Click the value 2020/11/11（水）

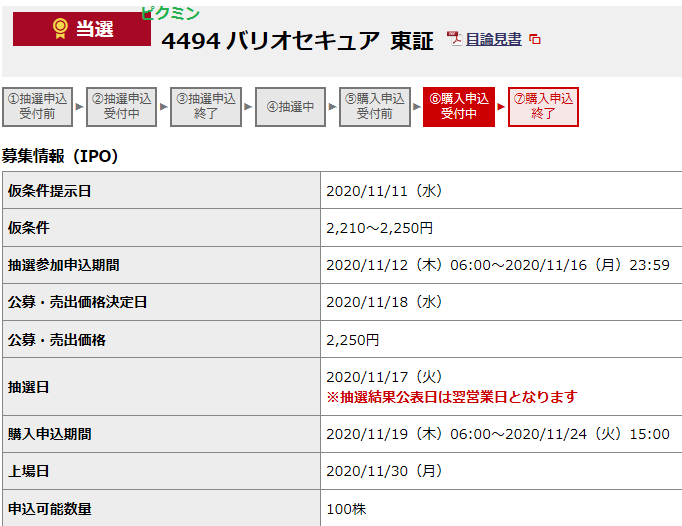click(384, 191)
